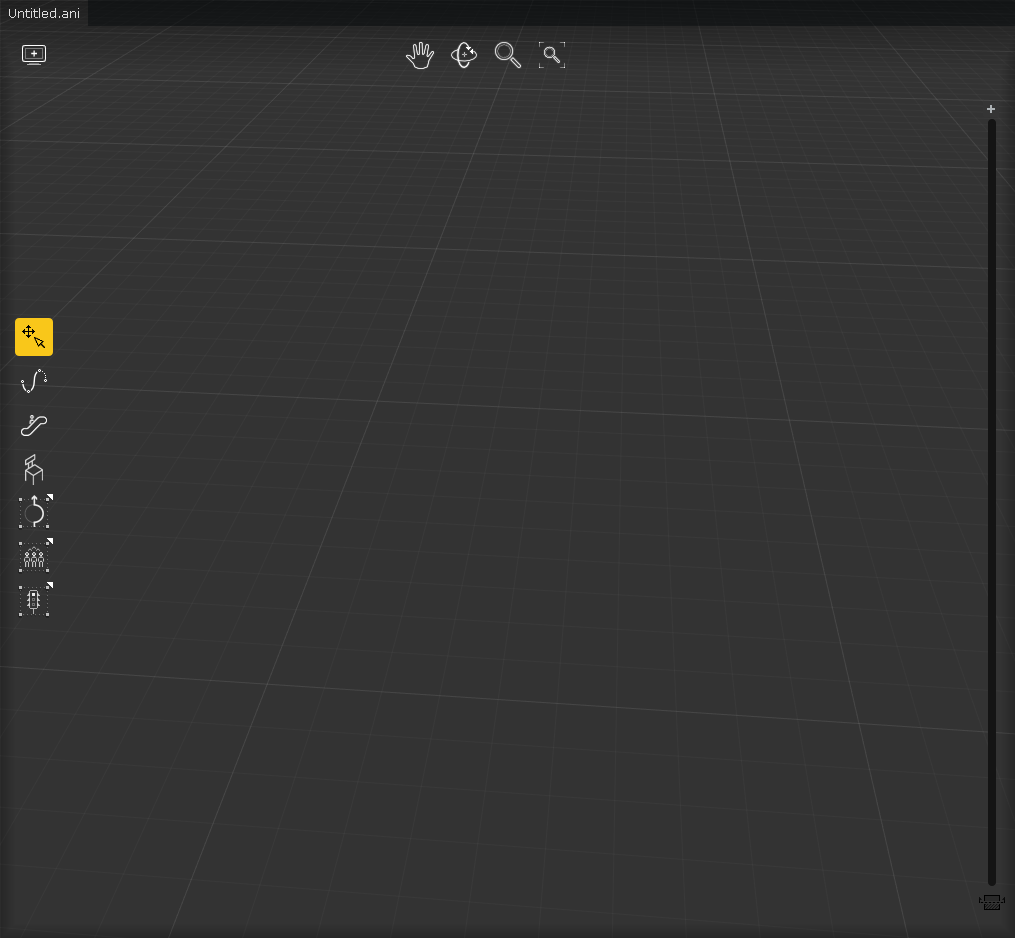Choose the Path curve drawing tool
1015x938 pixels.
click(x=33, y=381)
